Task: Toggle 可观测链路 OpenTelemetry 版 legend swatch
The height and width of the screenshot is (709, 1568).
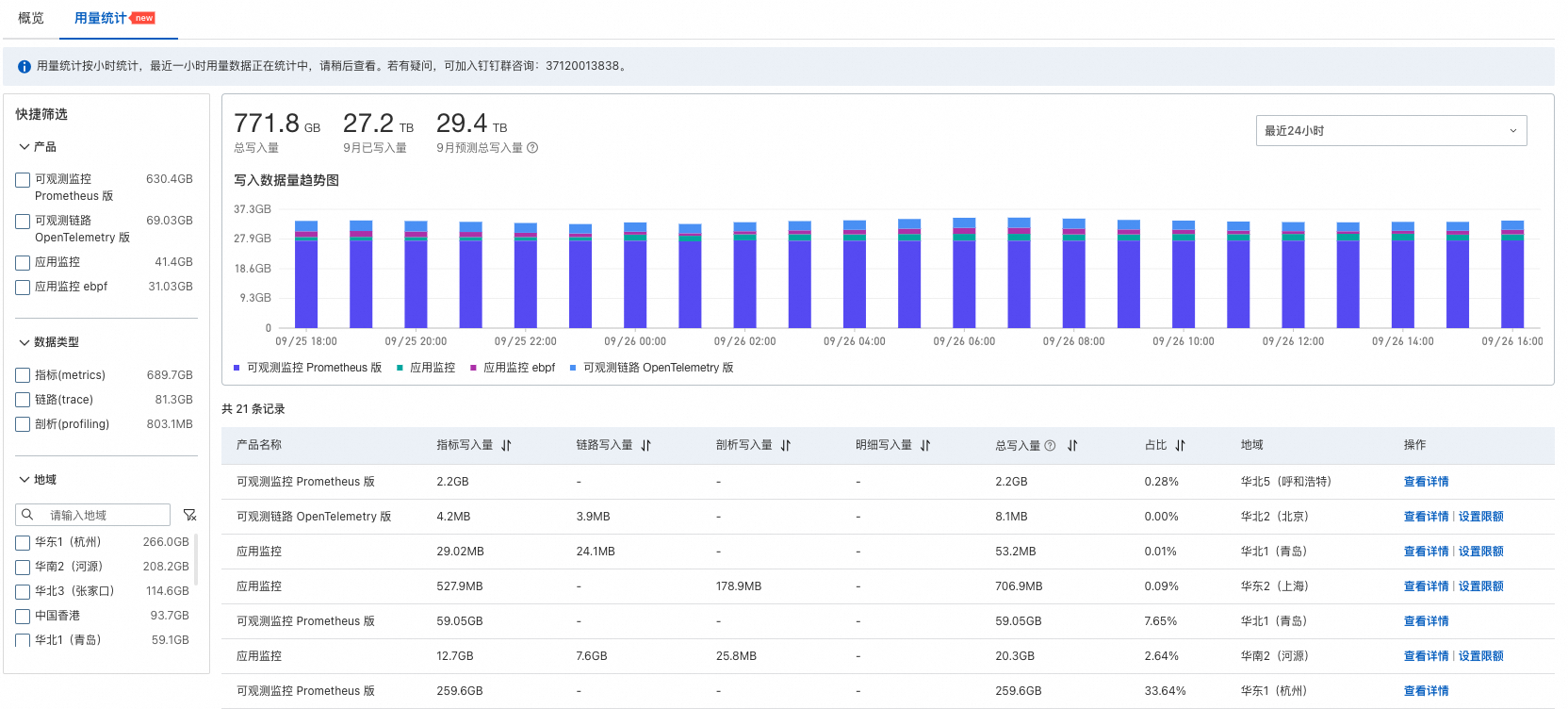Action: click(x=573, y=368)
